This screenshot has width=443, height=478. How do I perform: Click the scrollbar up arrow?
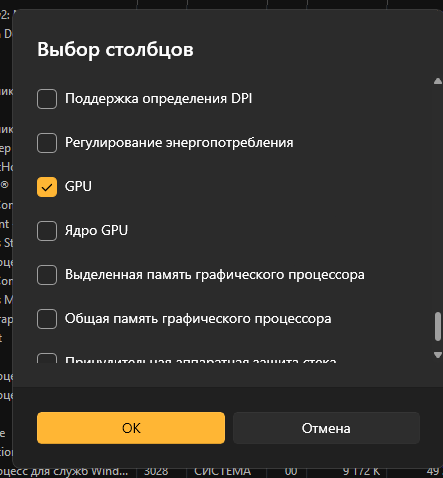point(438,81)
